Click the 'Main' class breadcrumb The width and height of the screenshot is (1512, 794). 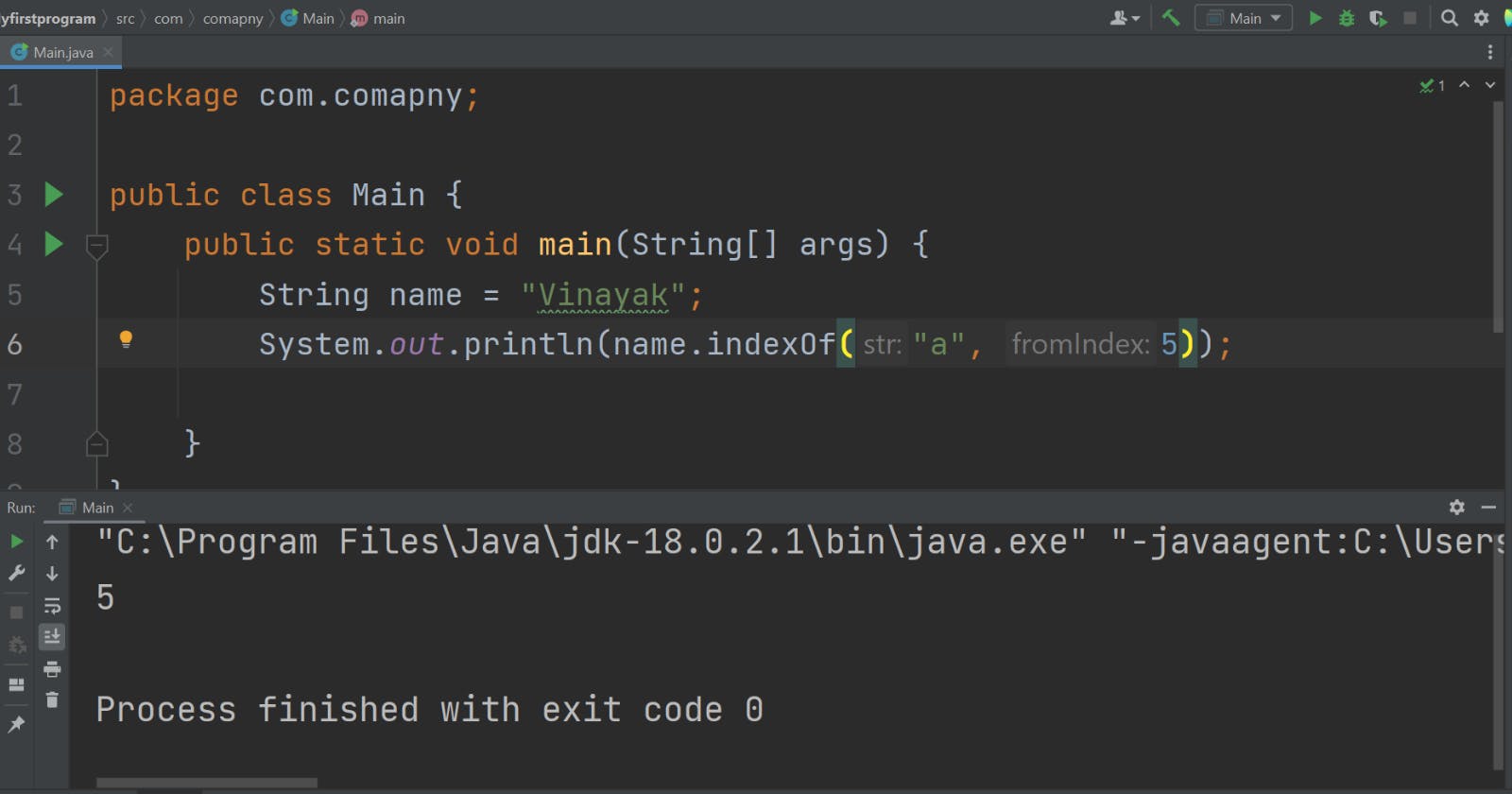pos(308,18)
